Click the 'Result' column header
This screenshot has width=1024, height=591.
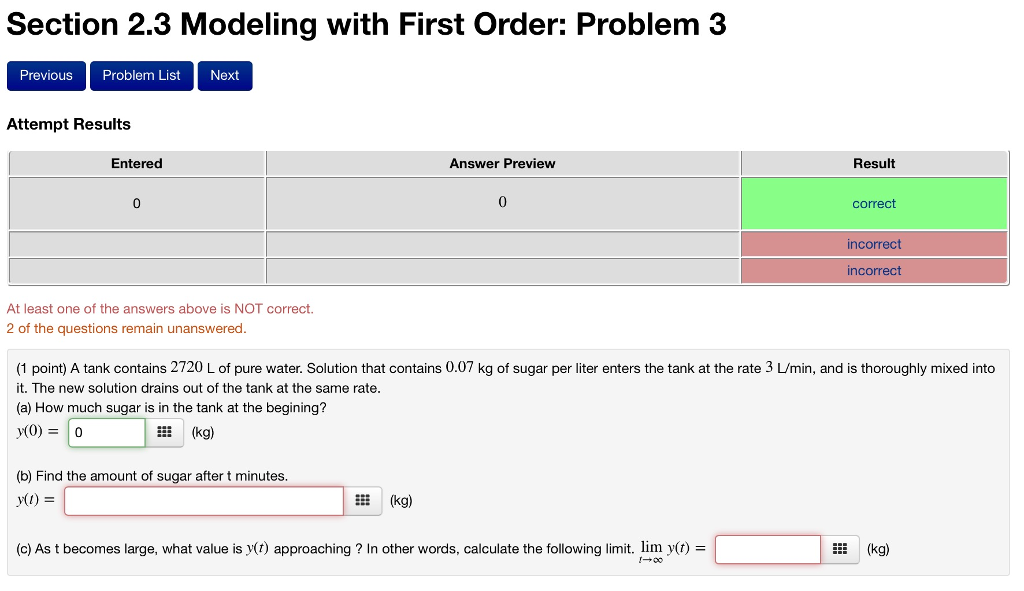point(873,163)
